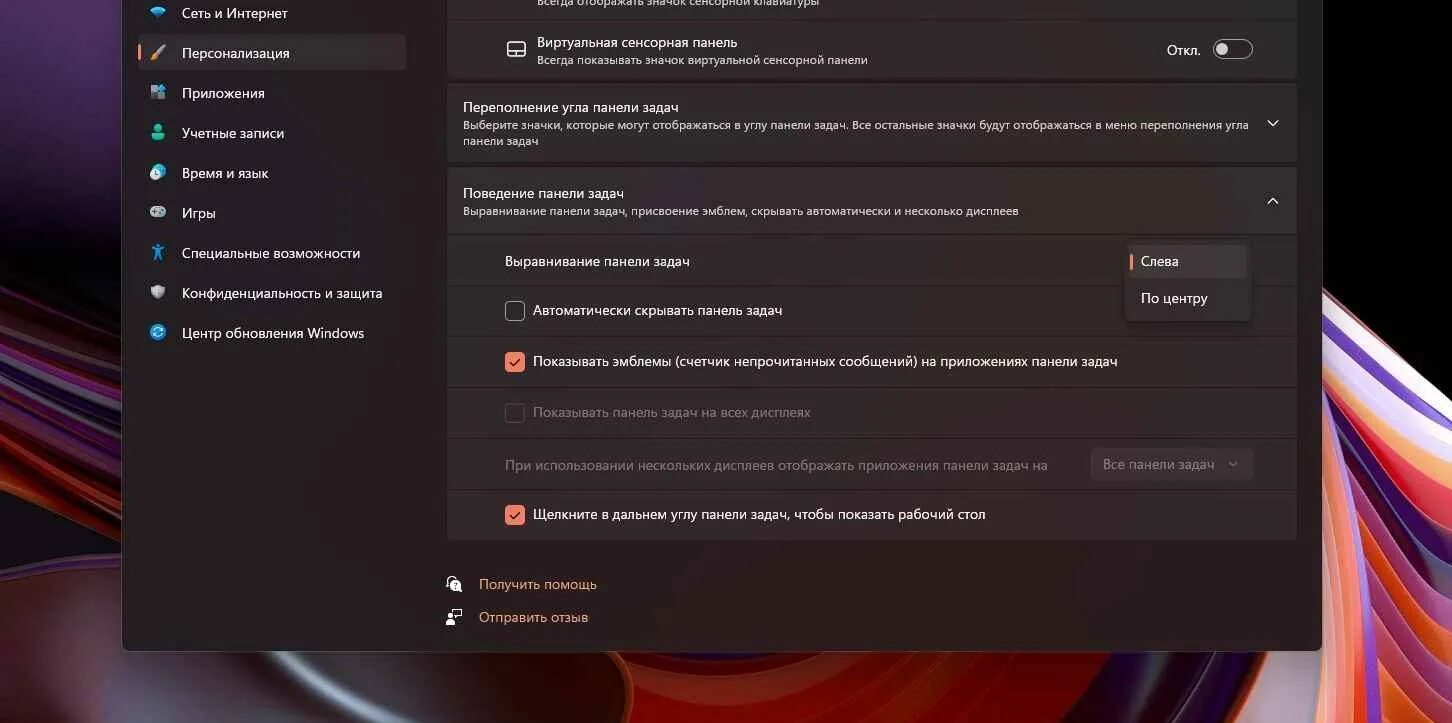Enable Автоматически скрывать панель задач checkbox
This screenshot has width=1452, height=723.
[515, 311]
